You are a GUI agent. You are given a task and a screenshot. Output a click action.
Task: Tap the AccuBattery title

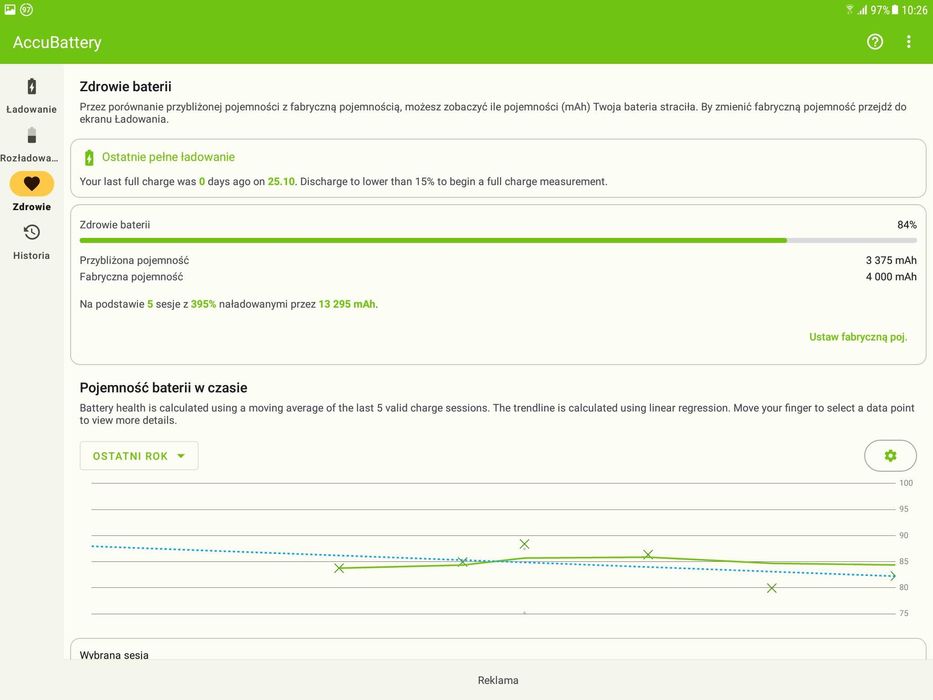click(57, 42)
